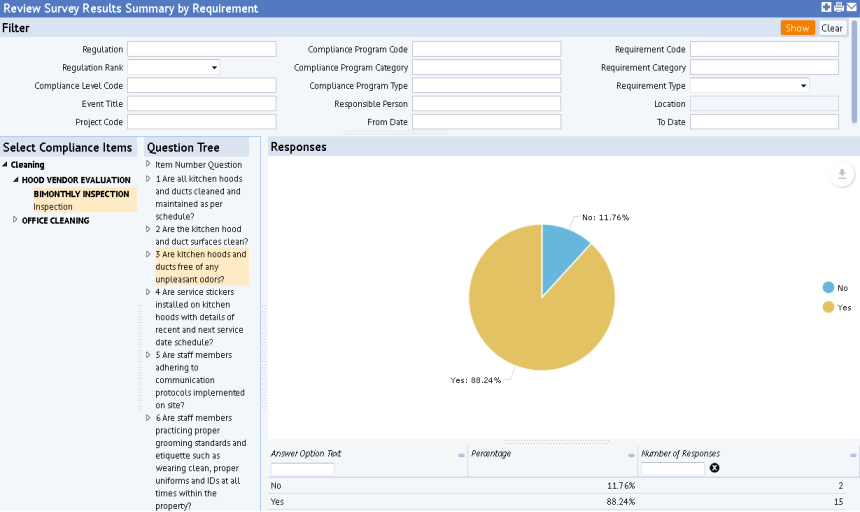Click the Compliance Program Type field
Image resolution: width=860 pixels, height=512 pixels.
tap(486, 86)
